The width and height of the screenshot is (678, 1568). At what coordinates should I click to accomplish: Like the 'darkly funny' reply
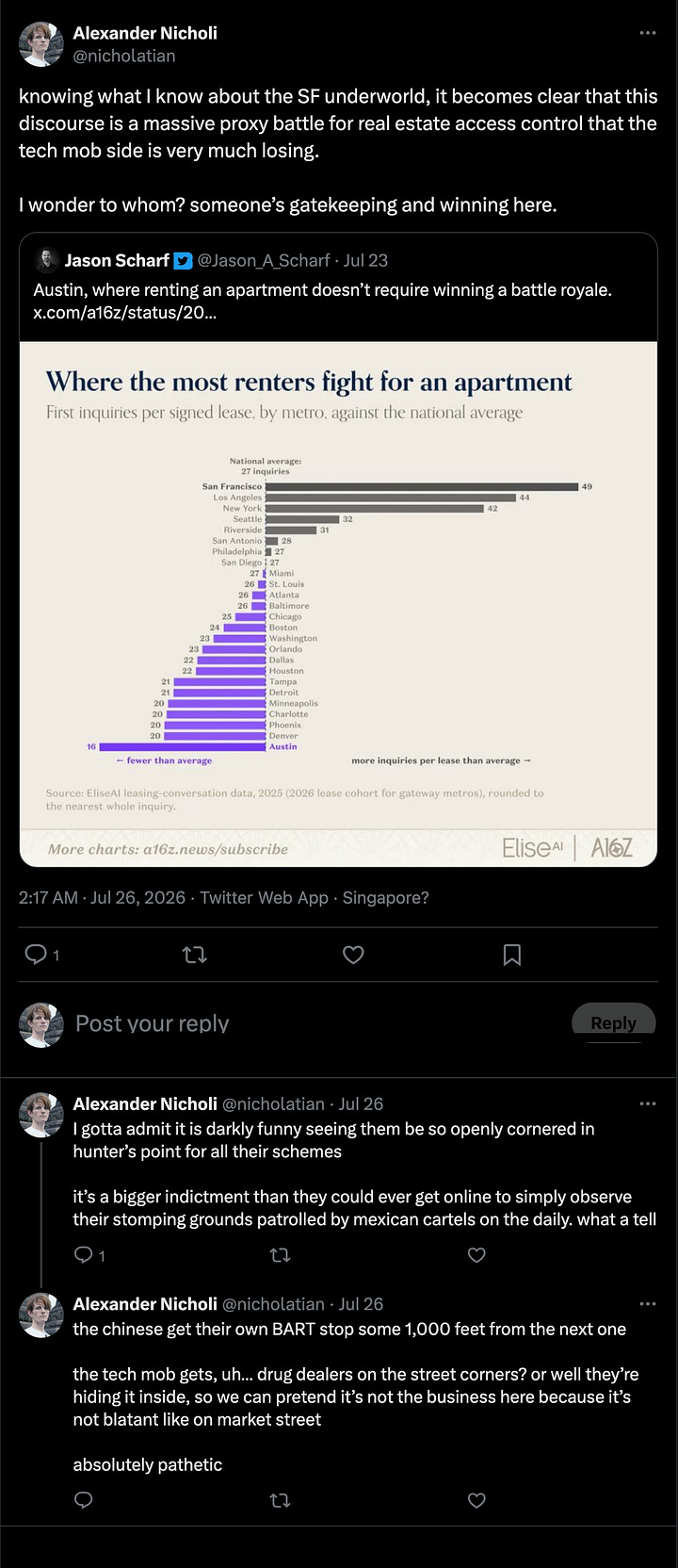pos(476,1254)
